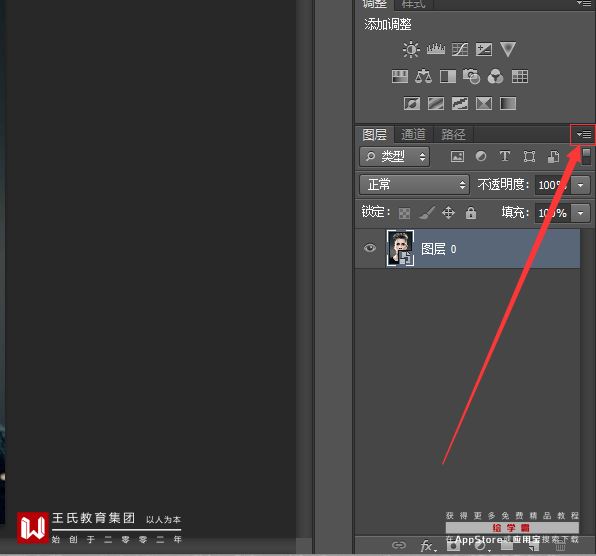Select the 图层 0 layer thumbnail
596x556 pixels.
pos(400,248)
